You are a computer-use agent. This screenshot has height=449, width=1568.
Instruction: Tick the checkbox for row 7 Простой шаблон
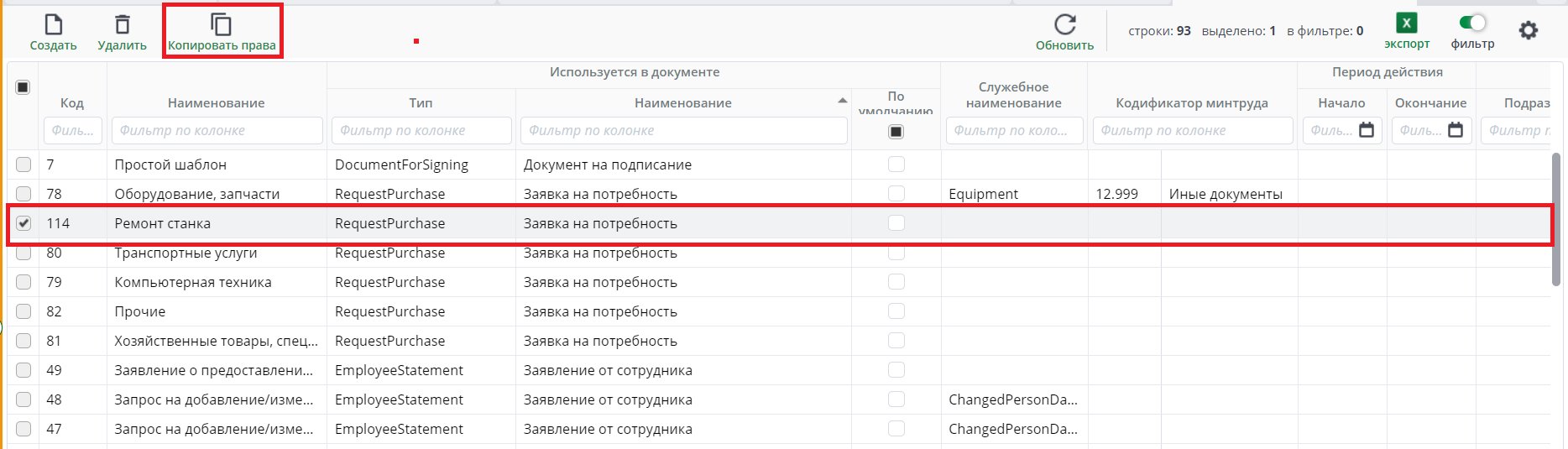(24, 164)
